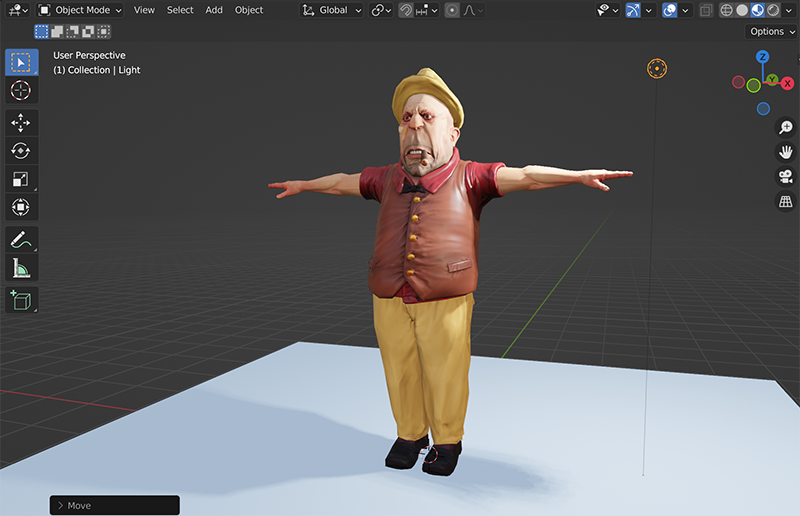Choose the Rotate tool
Image resolution: width=800 pixels, height=516 pixels.
[21, 151]
